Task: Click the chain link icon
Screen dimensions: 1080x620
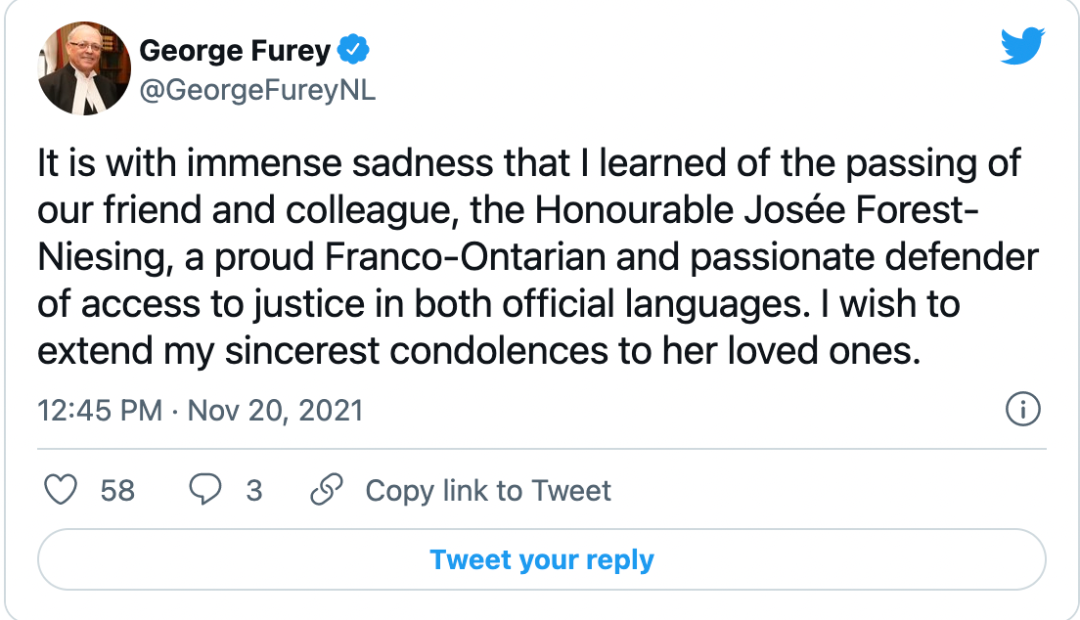Action: tap(327, 490)
